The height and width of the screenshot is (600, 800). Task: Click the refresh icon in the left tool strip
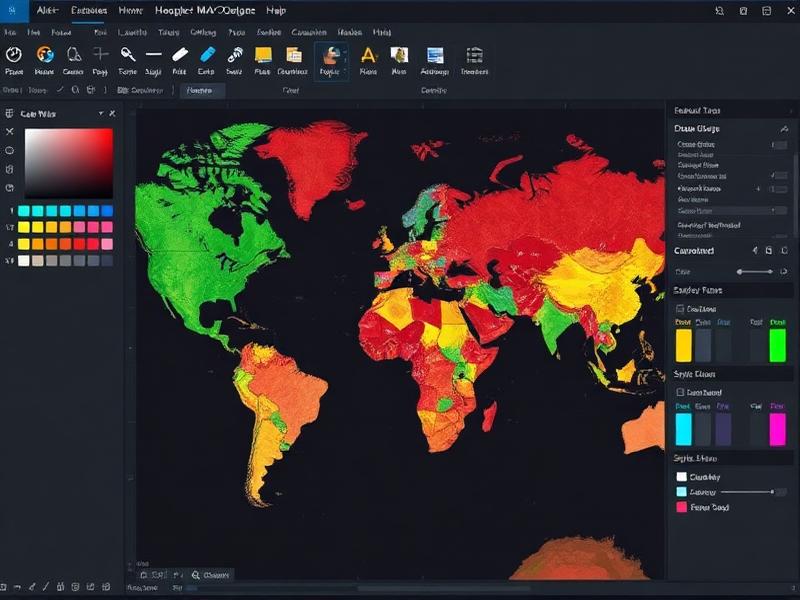(9, 188)
